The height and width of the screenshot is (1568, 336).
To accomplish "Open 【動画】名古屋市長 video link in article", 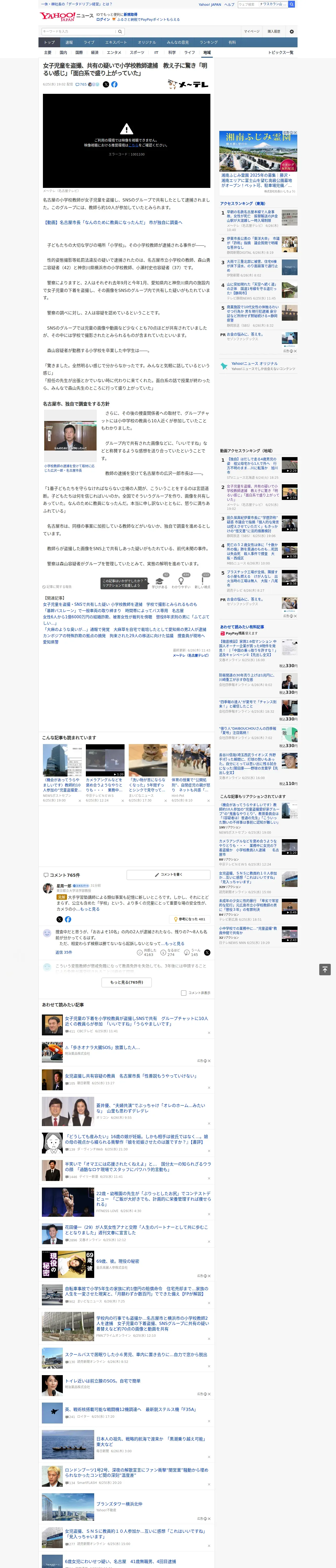I will 112,223.
